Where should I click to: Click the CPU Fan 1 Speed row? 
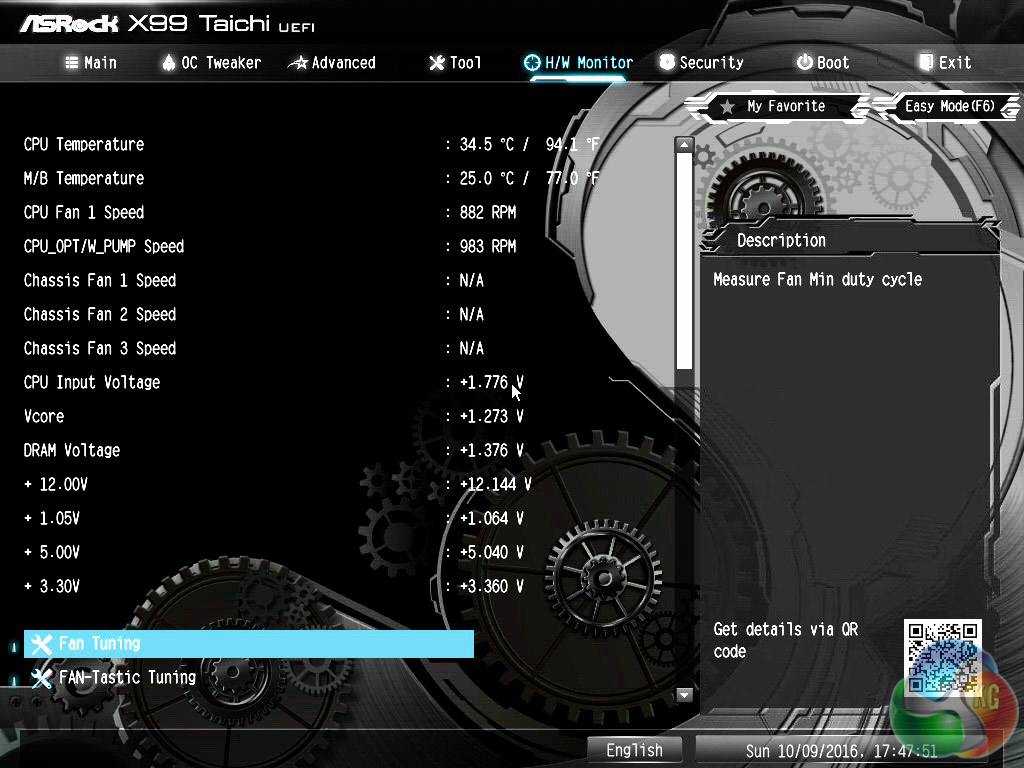[x=270, y=212]
